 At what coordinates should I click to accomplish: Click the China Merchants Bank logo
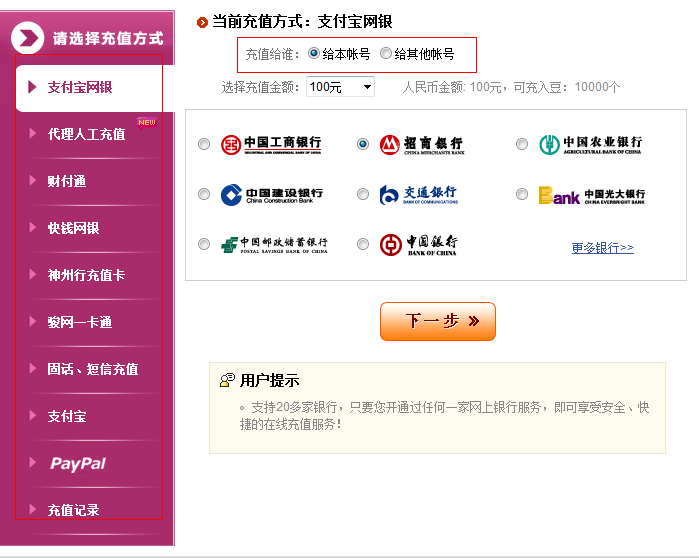[421, 145]
